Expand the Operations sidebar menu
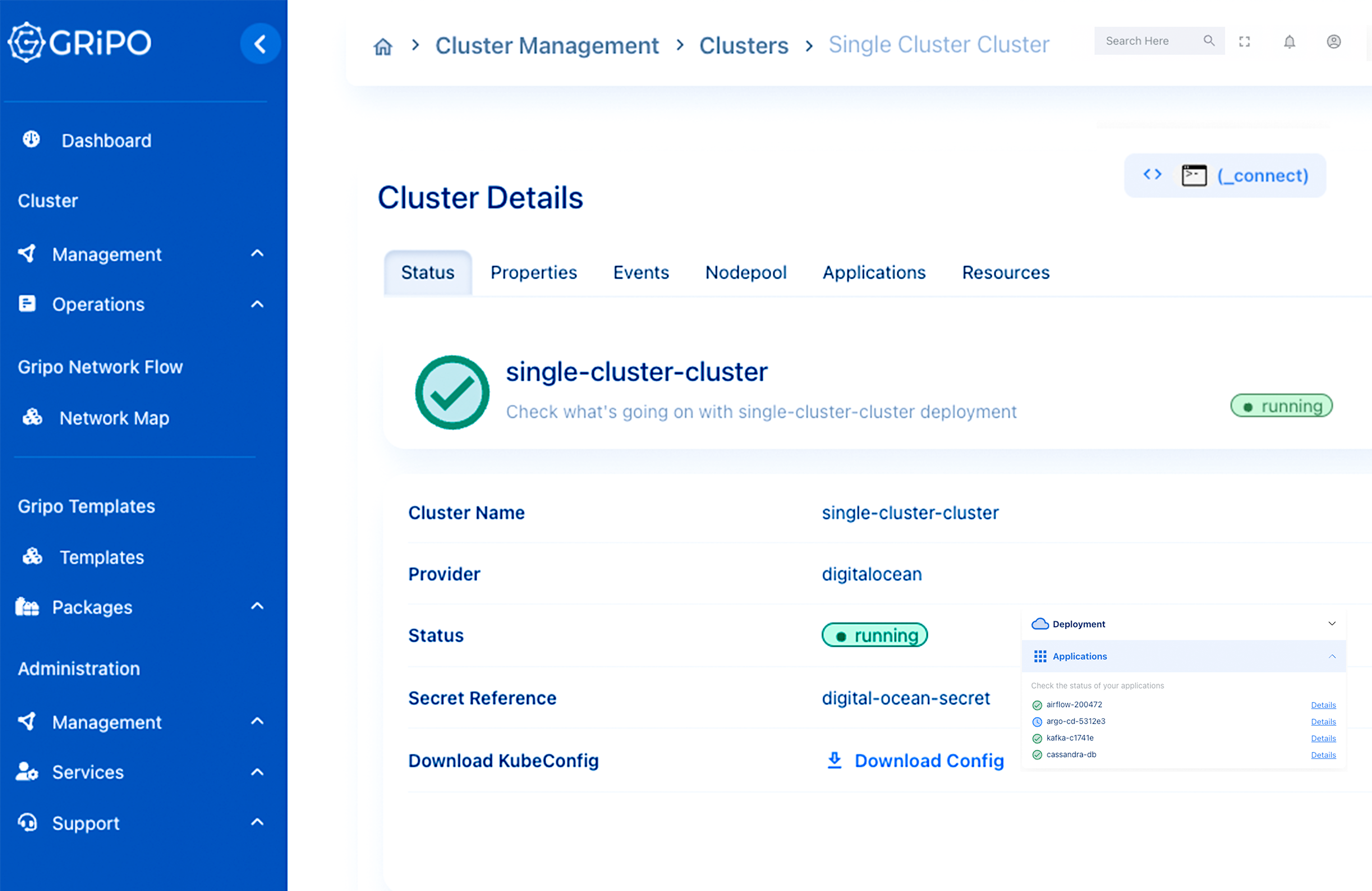This screenshot has width=1372, height=891. (x=257, y=304)
